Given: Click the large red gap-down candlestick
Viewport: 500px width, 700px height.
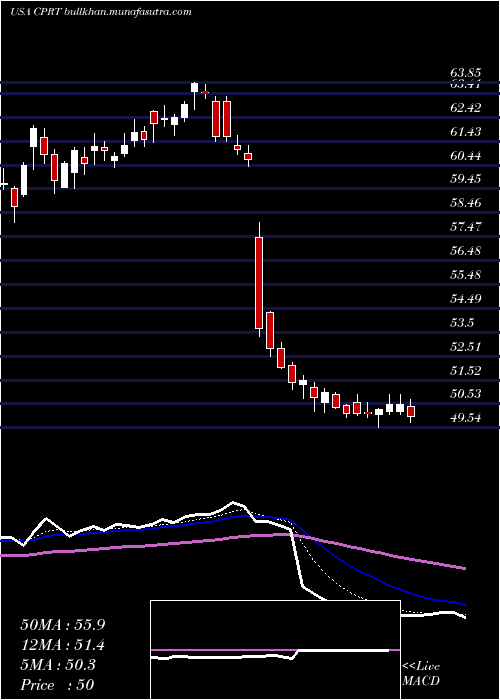Looking at the screenshot, I should [259, 283].
